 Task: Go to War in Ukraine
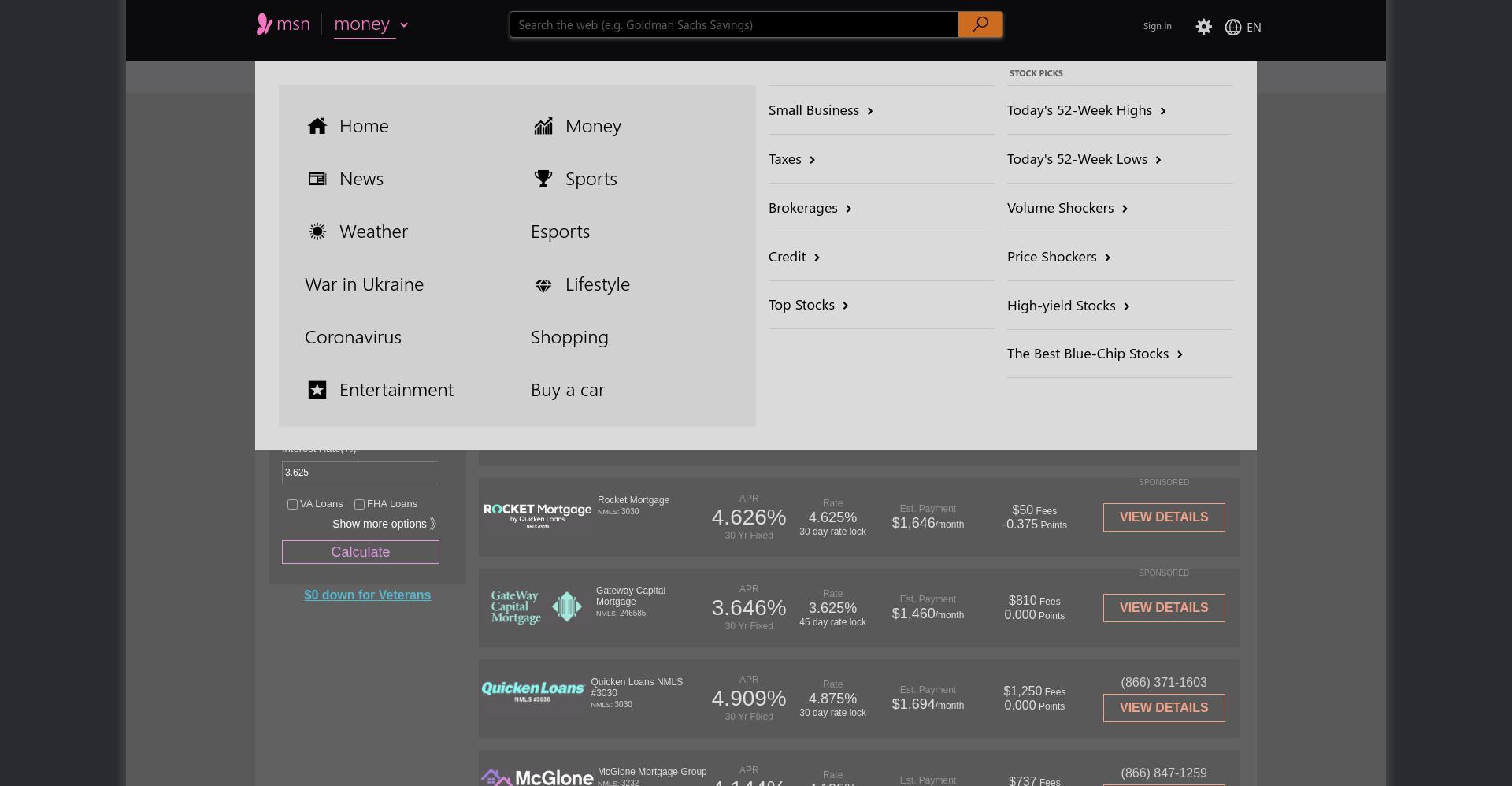click(364, 284)
